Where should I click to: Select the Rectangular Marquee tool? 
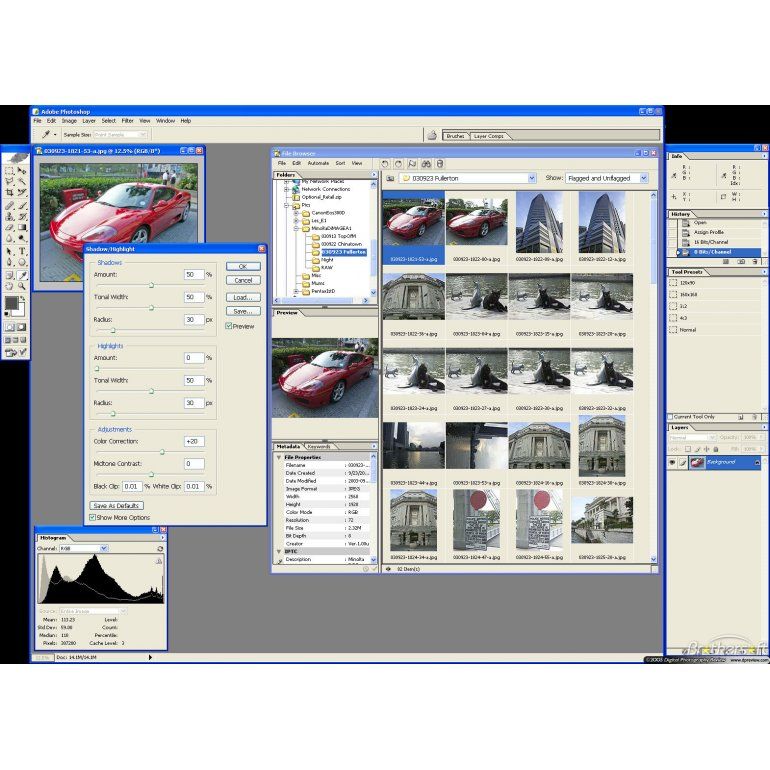coord(9,171)
